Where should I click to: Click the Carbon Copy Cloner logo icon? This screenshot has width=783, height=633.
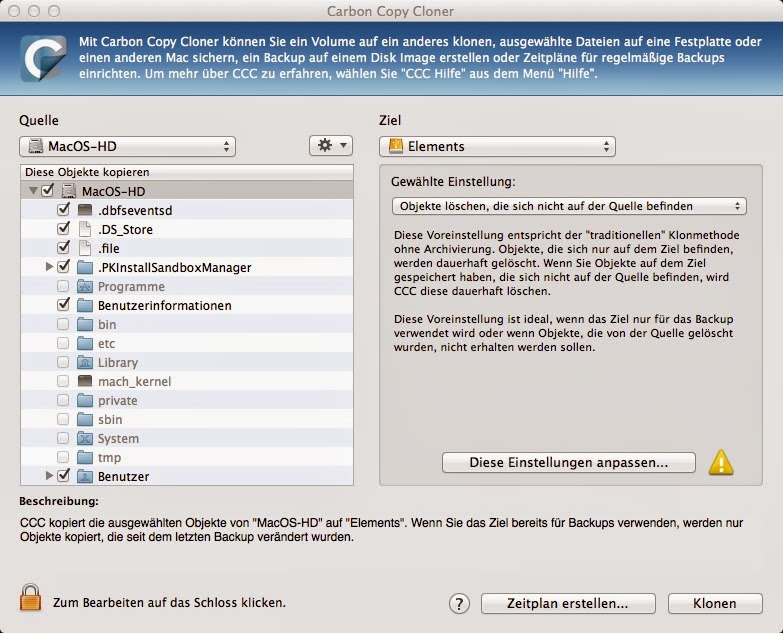43,58
